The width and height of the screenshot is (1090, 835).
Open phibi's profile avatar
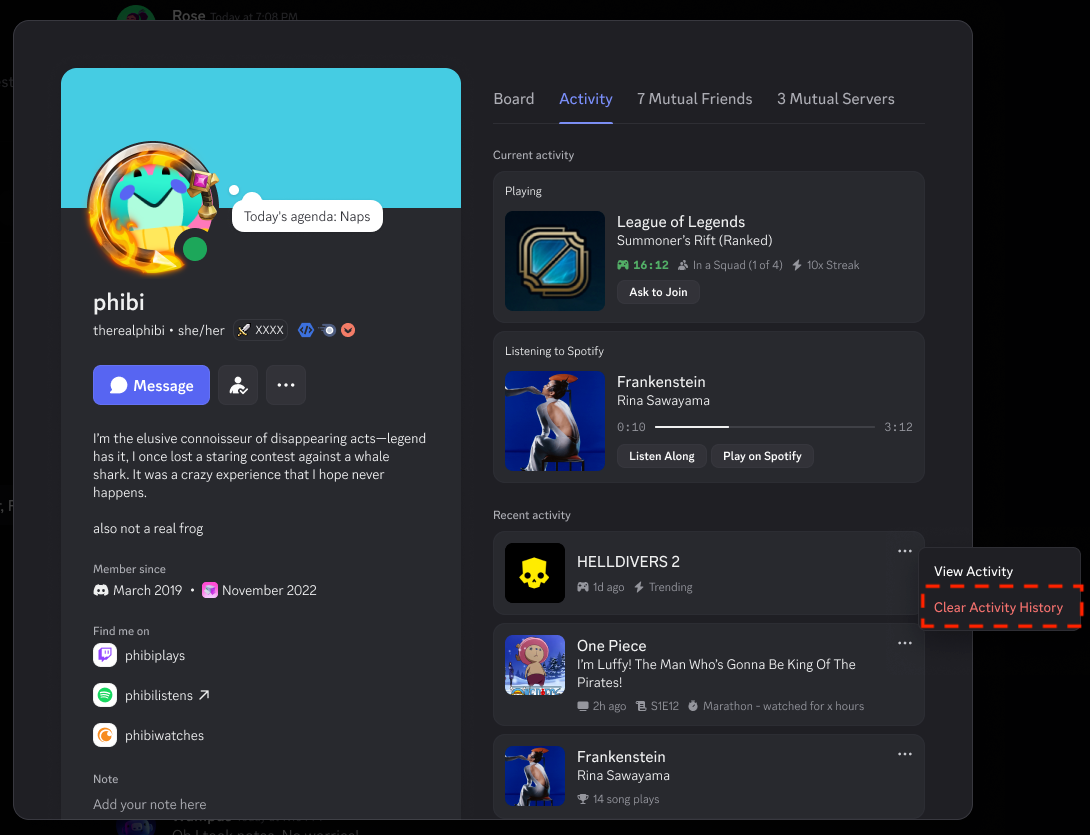point(154,206)
